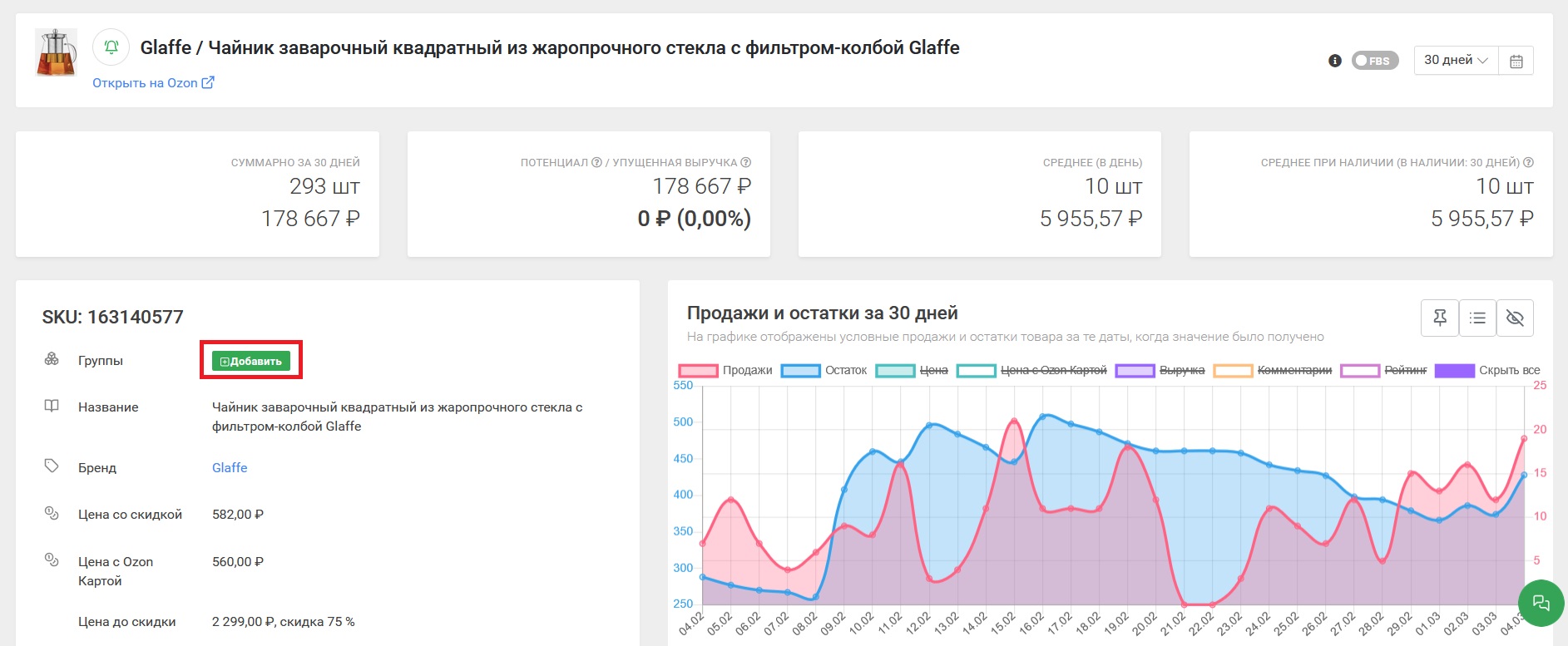This screenshot has width=1568, height=646.
Task: Click help icon after Среднее при наличии
Action: 1528,163
